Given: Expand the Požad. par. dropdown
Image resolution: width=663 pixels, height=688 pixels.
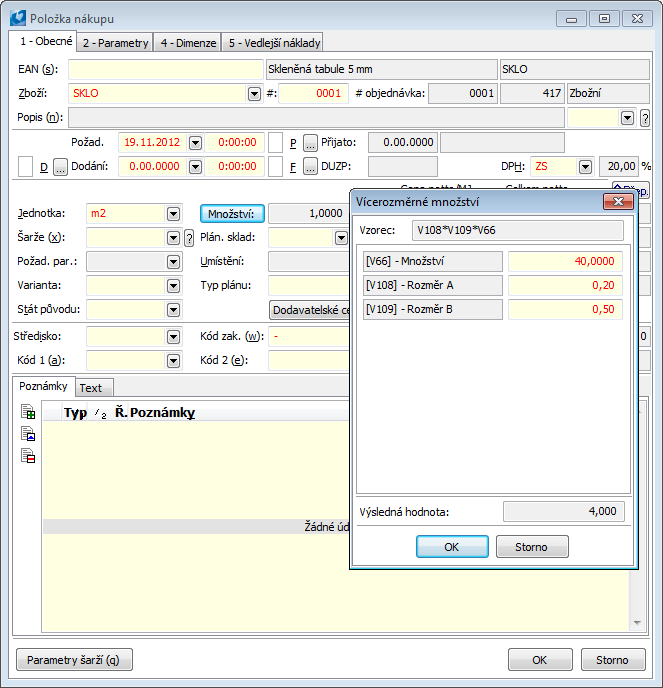Looking at the screenshot, I should [x=173, y=262].
